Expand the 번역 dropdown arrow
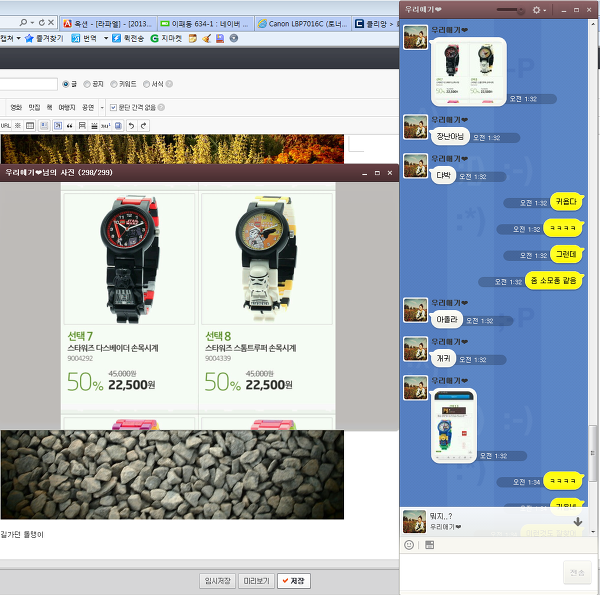600x595 pixels. 106,38
